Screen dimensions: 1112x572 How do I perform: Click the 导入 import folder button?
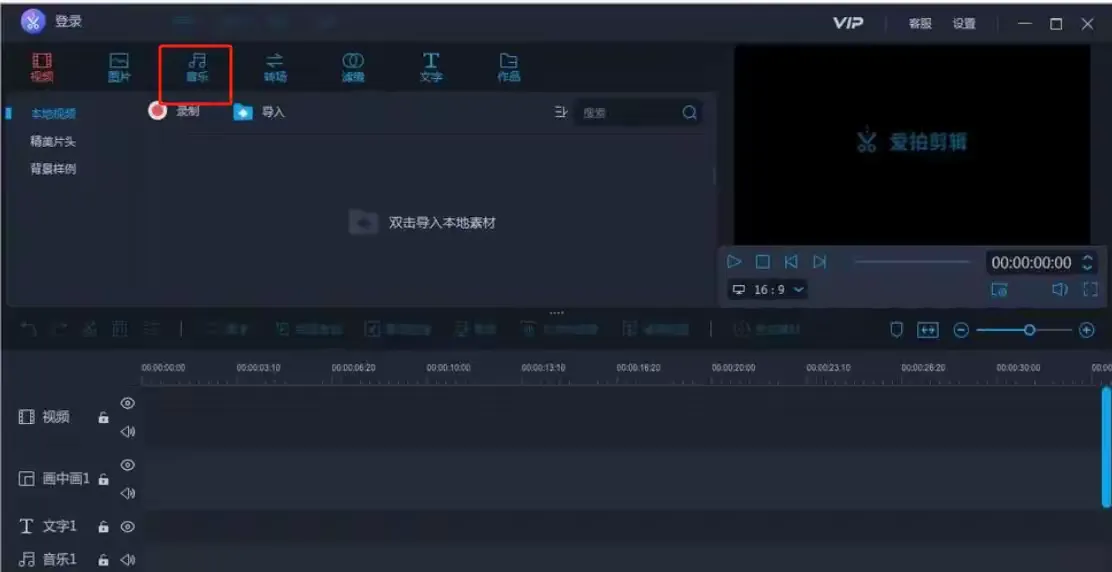(243, 112)
